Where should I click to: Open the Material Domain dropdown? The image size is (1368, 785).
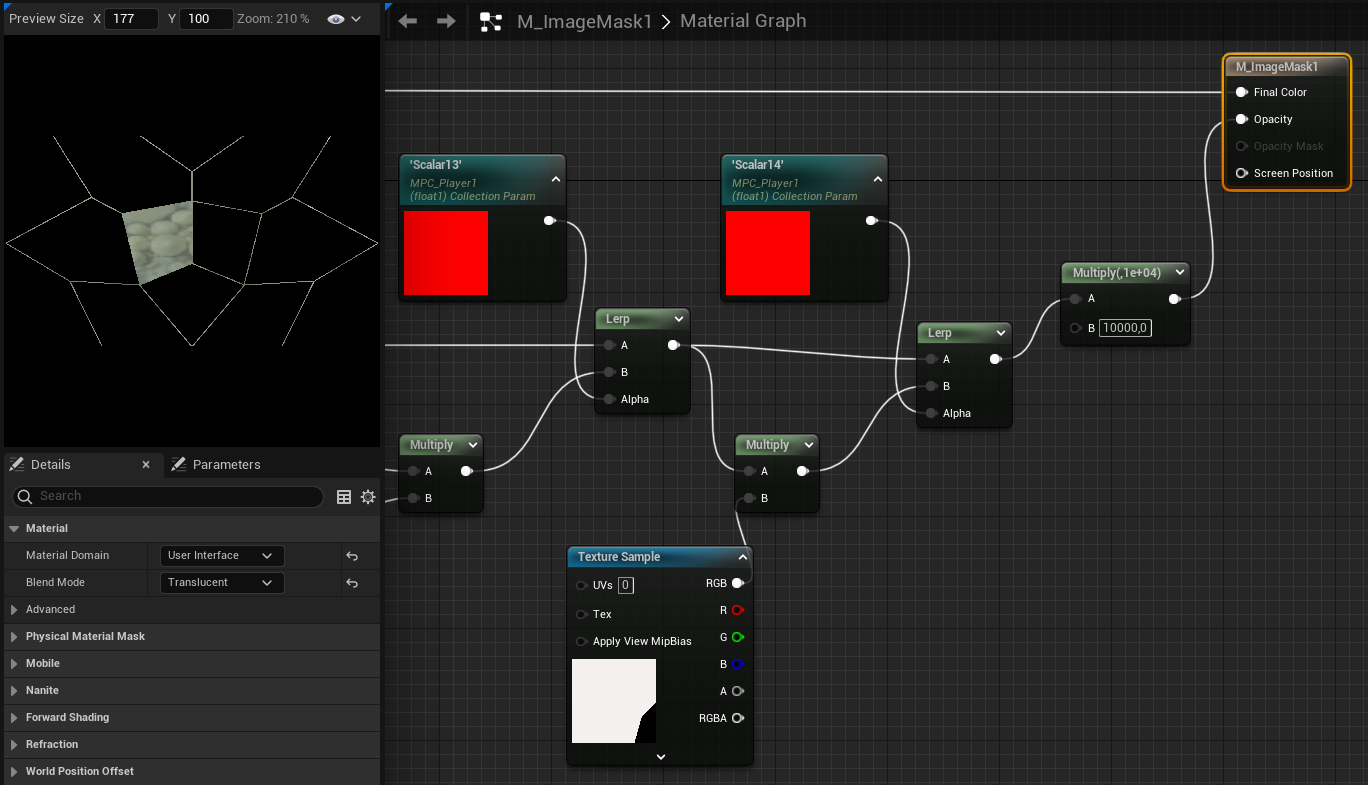[x=221, y=556]
